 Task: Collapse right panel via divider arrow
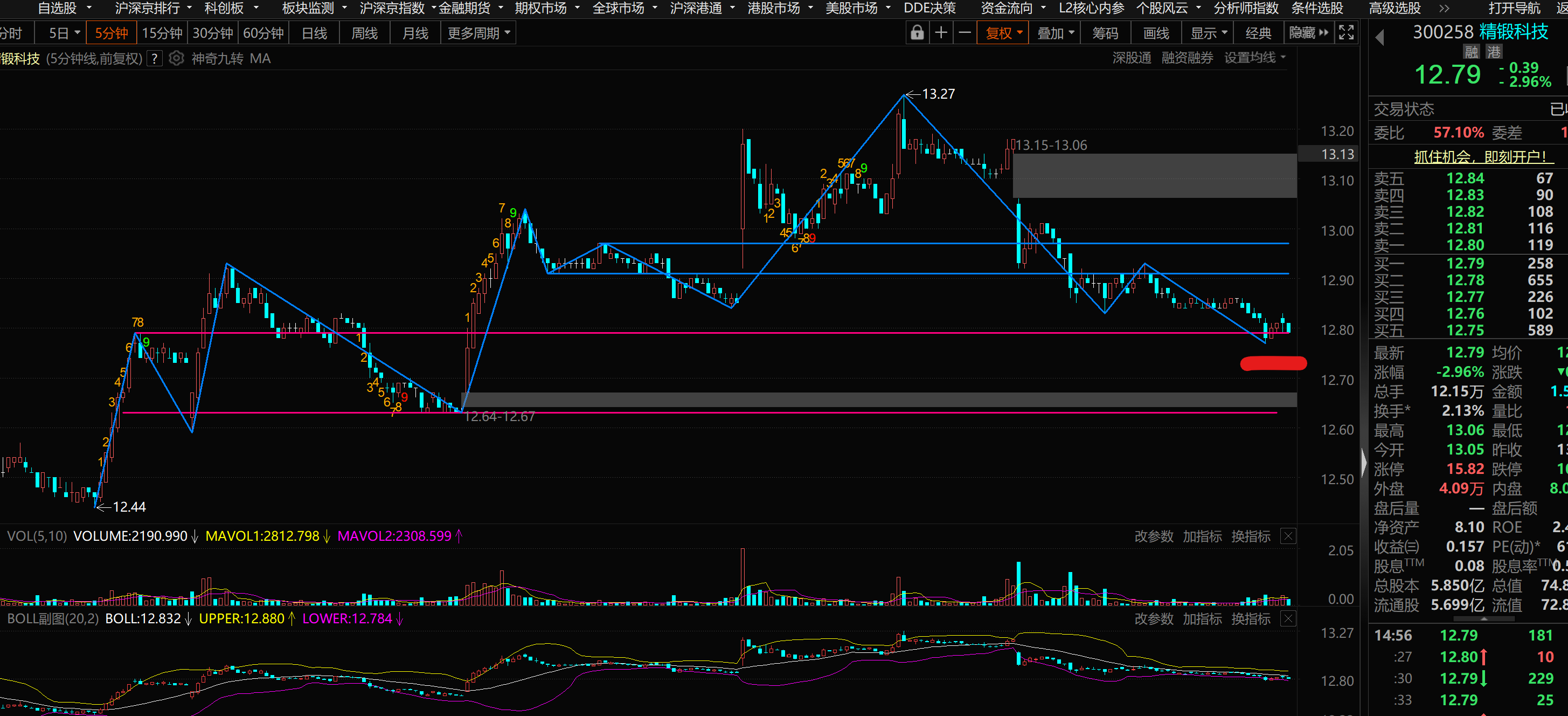pos(1363,463)
